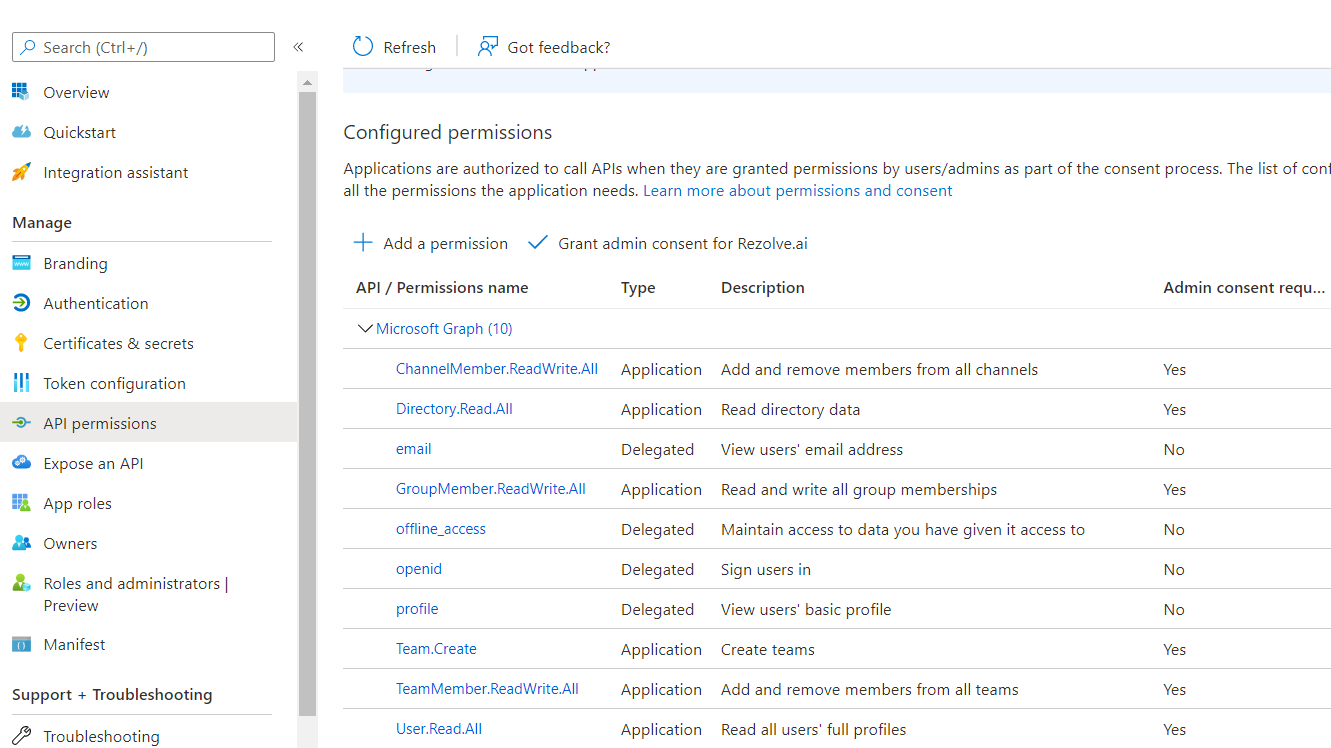Click the sidebar vertical scrollbar thumb
The height and width of the screenshot is (748, 1331).
tap(307, 404)
